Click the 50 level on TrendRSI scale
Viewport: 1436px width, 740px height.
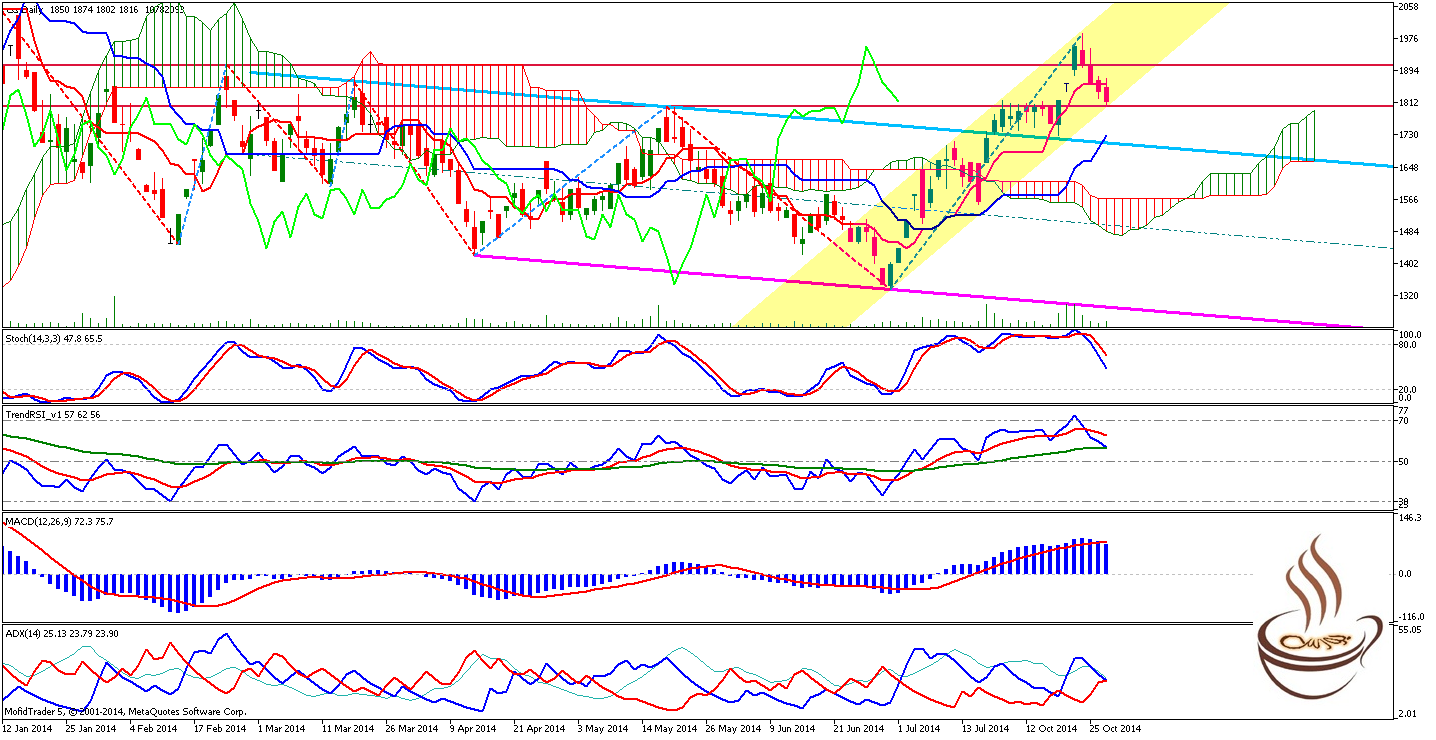1404,462
